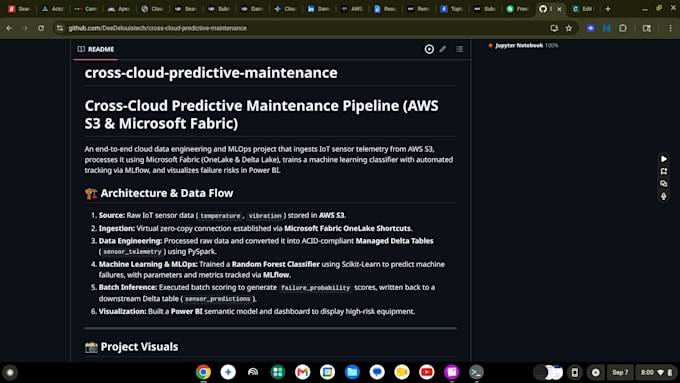Click the play icon on right side panel
Viewport: 680px width, 383px height.
[x=664, y=159]
